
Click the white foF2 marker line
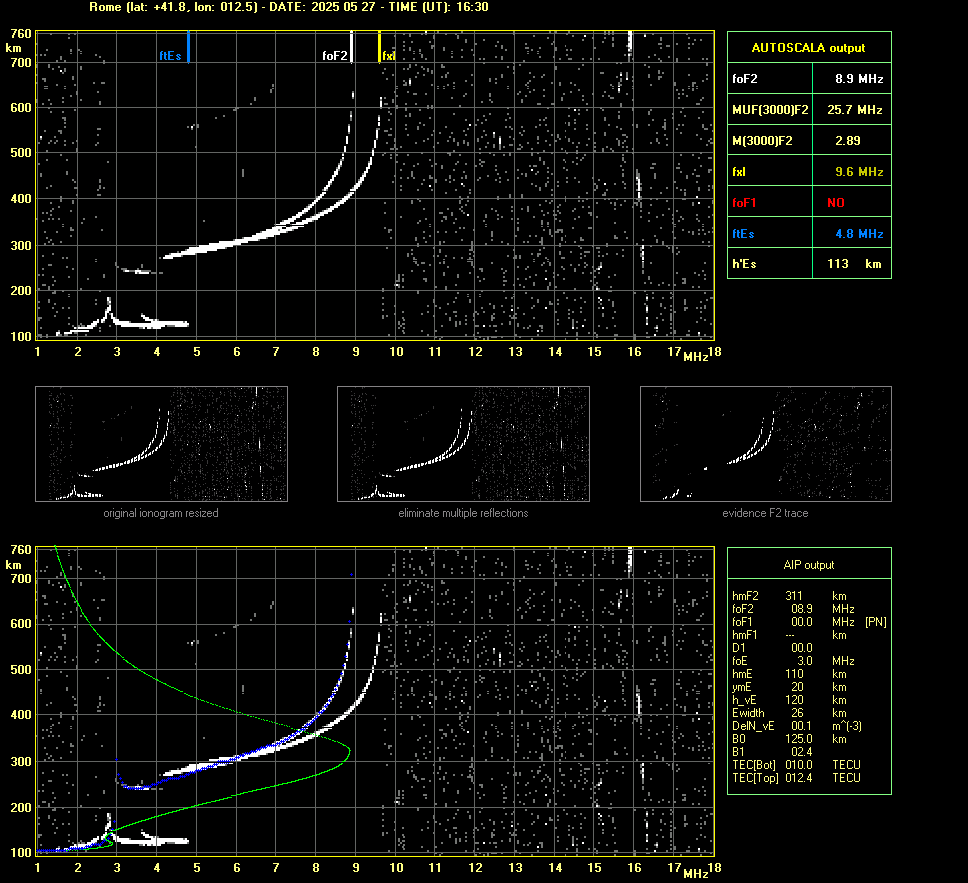click(x=351, y=47)
